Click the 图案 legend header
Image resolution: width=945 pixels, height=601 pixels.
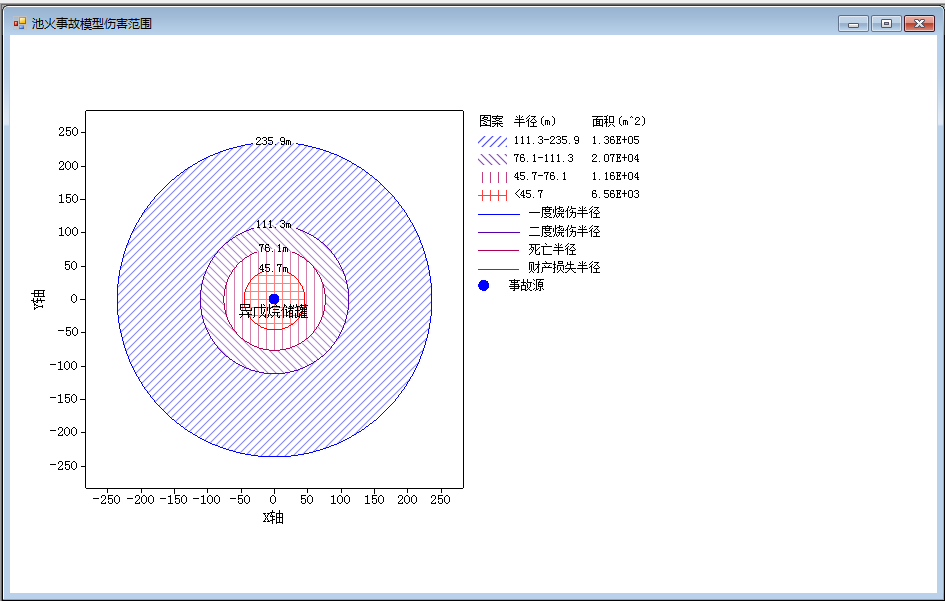pyautogui.click(x=491, y=122)
